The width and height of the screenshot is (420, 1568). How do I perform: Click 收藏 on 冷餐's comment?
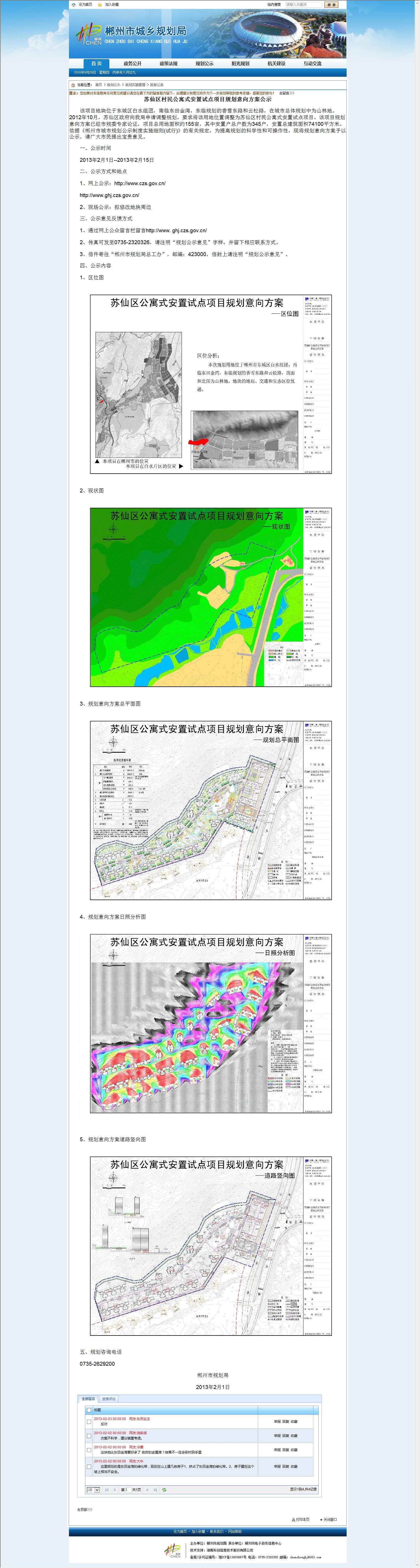tap(294, 1450)
